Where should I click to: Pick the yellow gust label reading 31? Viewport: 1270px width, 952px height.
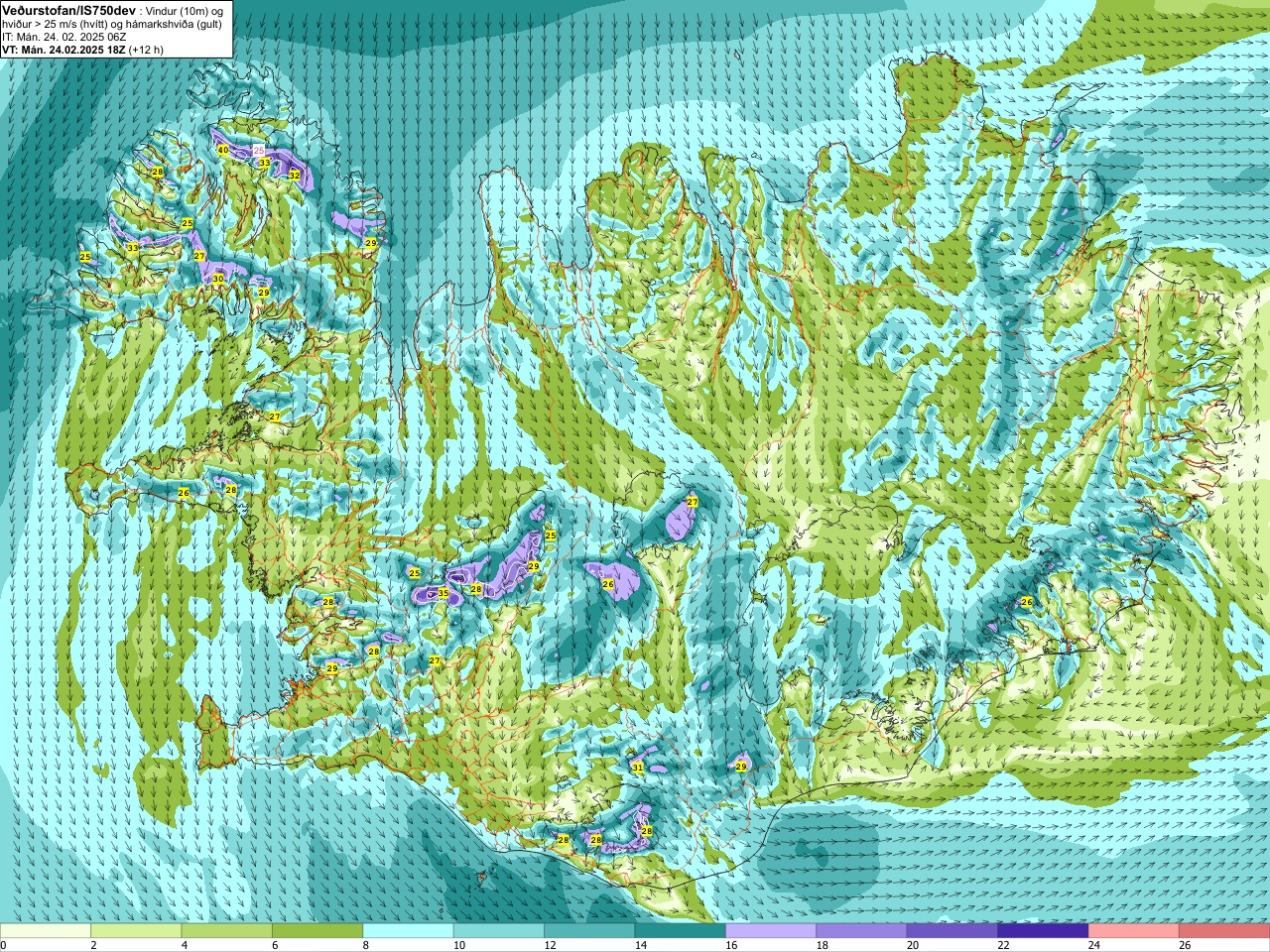pyautogui.click(x=638, y=768)
